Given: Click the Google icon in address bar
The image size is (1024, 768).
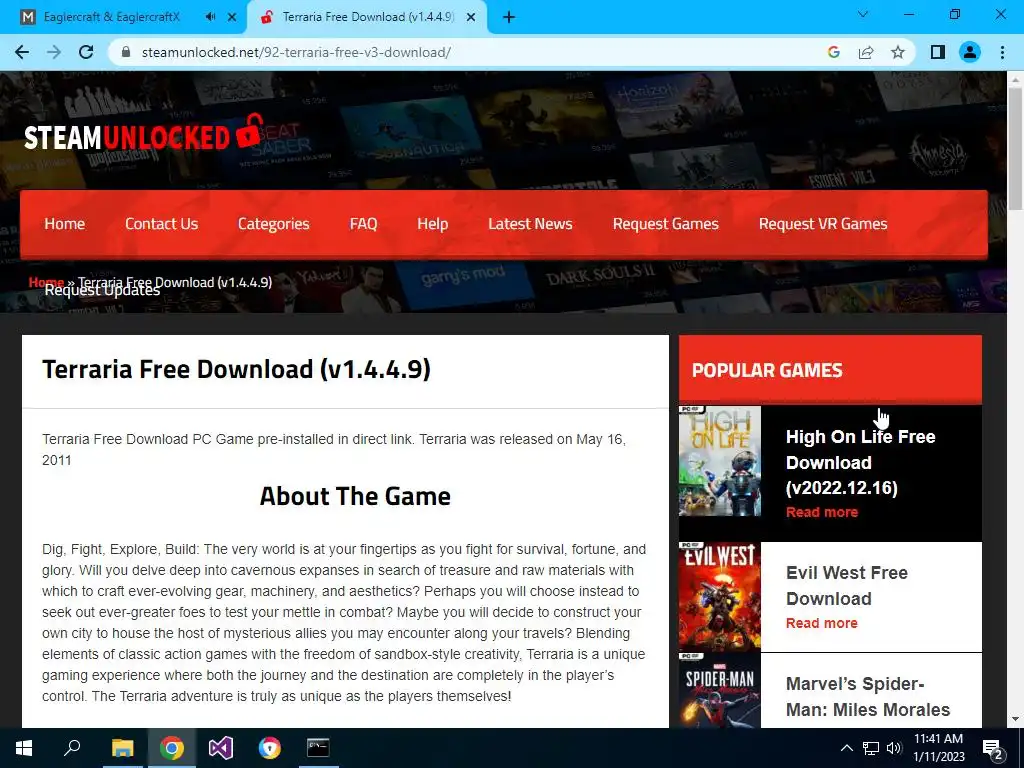Looking at the screenshot, I should pos(833,52).
